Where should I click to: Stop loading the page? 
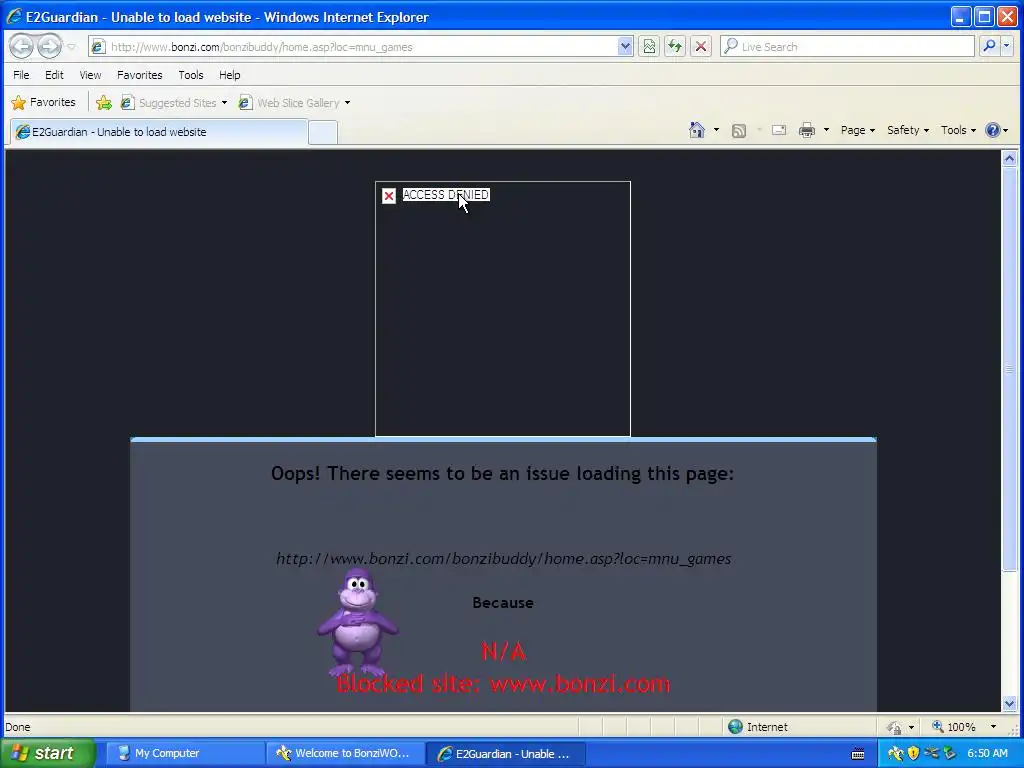pos(701,46)
